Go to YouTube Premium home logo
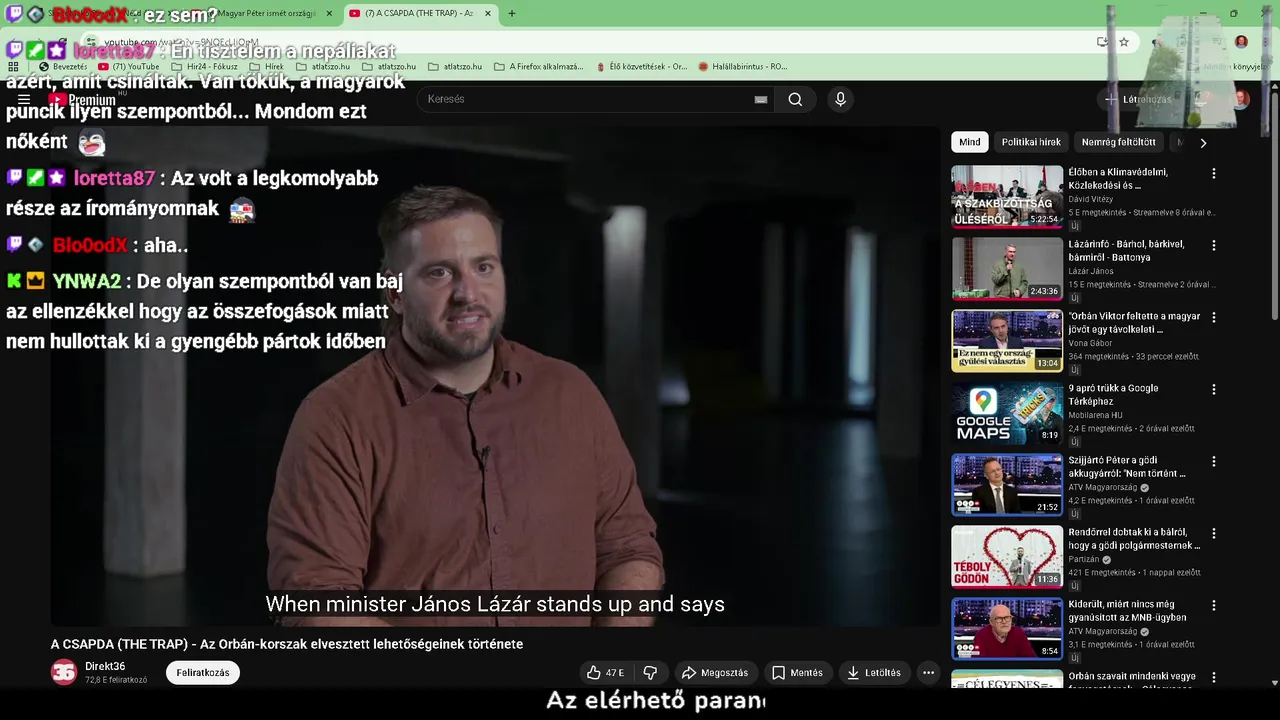The width and height of the screenshot is (1280, 720). [x=82, y=99]
